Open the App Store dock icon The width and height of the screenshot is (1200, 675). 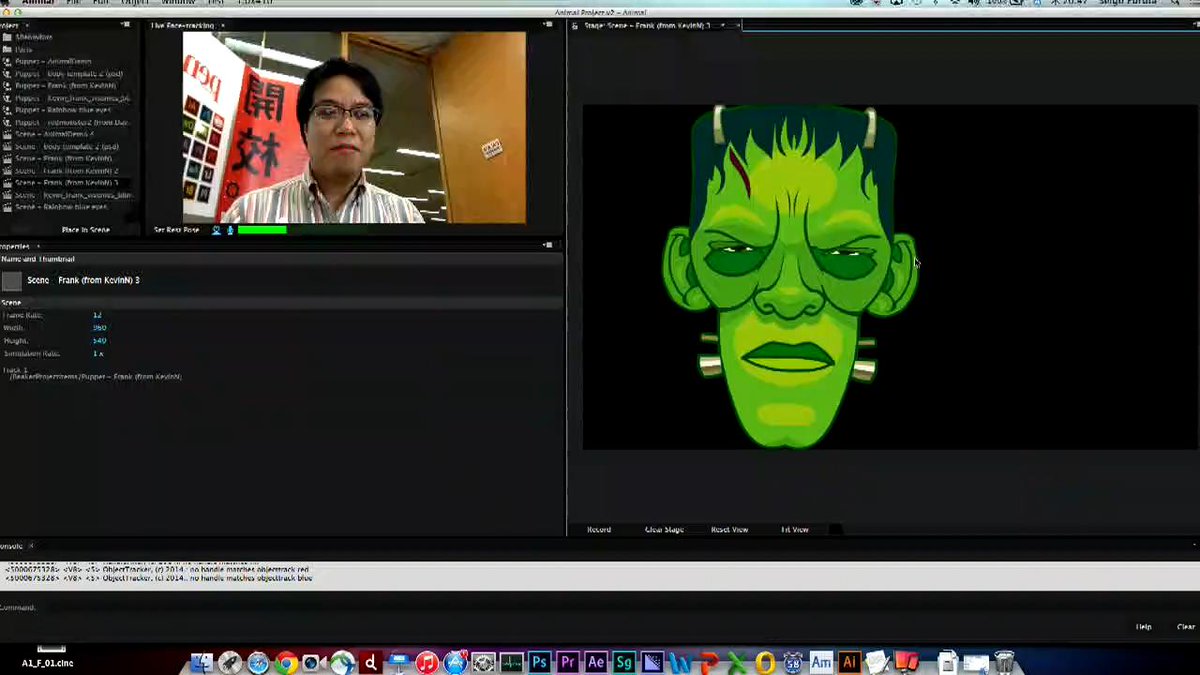click(x=455, y=662)
